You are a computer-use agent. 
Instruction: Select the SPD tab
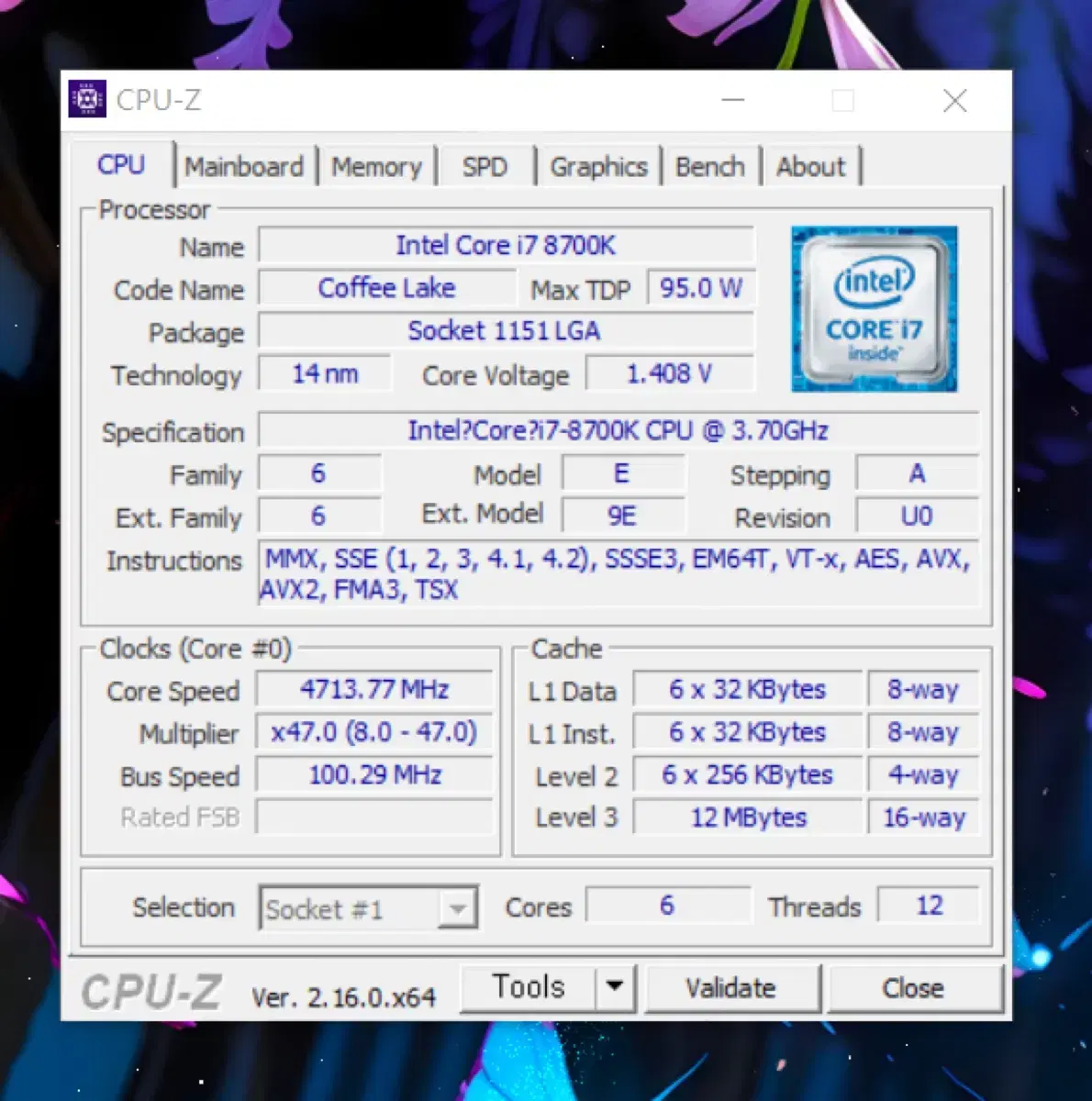485,167
